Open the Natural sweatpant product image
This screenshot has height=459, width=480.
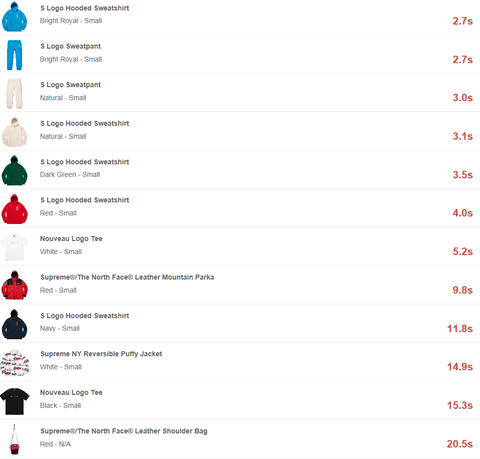pos(14,94)
